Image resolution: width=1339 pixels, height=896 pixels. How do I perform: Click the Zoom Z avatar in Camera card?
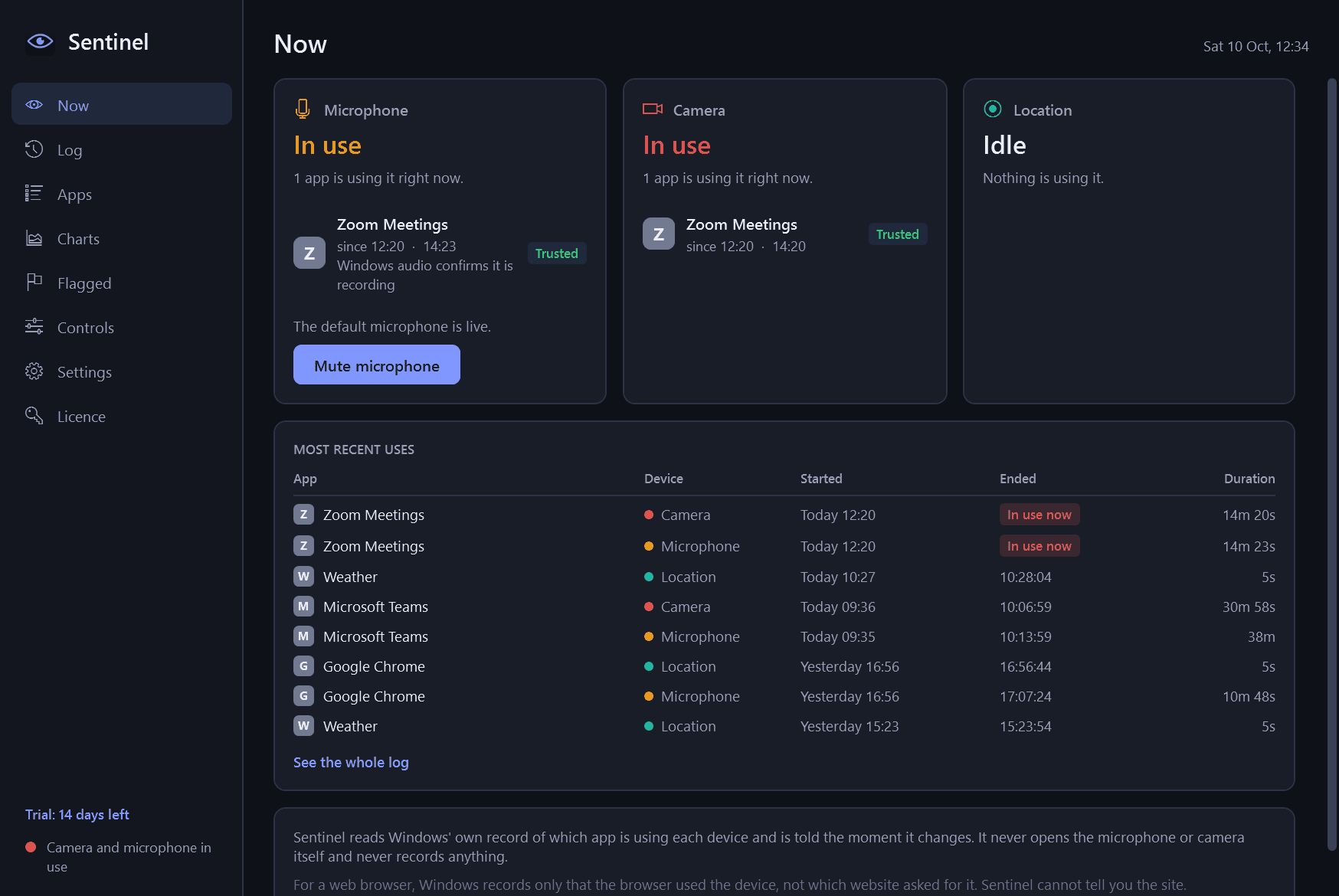coord(659,234)
